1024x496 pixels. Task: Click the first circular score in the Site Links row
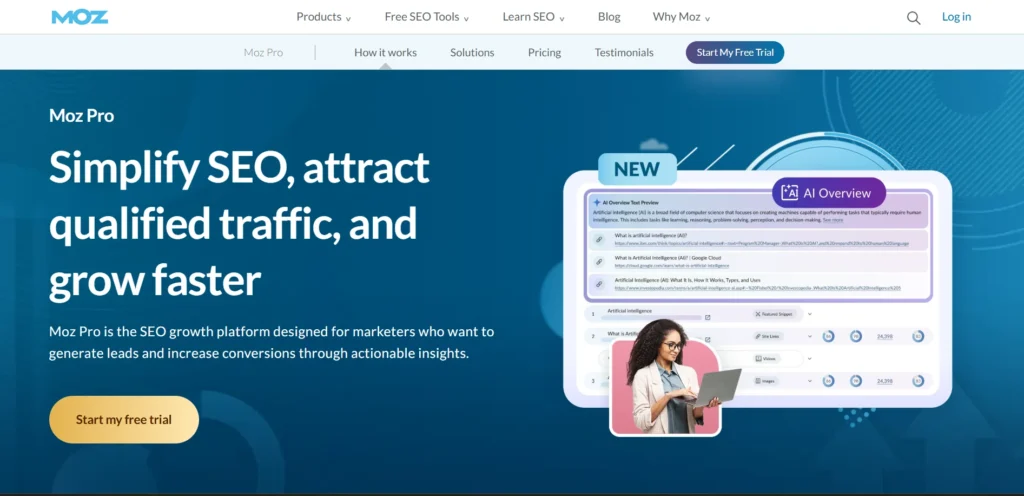coord(828,336)
